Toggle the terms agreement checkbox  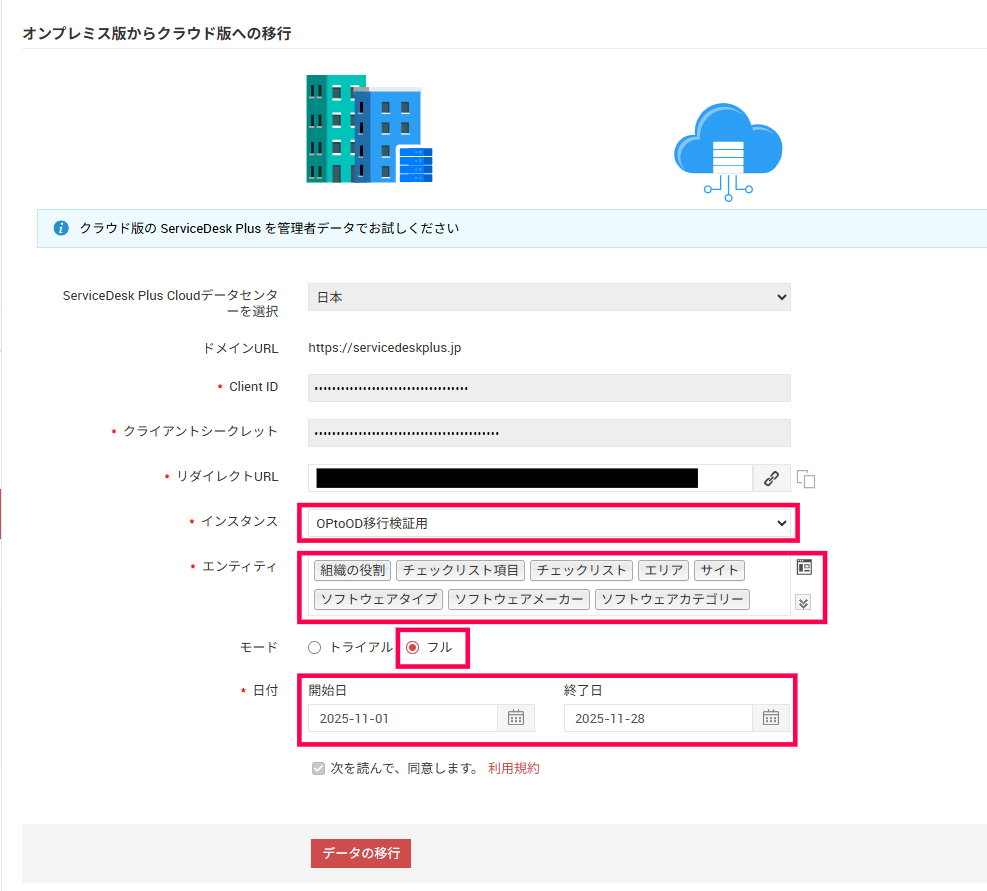click(319, 769)
